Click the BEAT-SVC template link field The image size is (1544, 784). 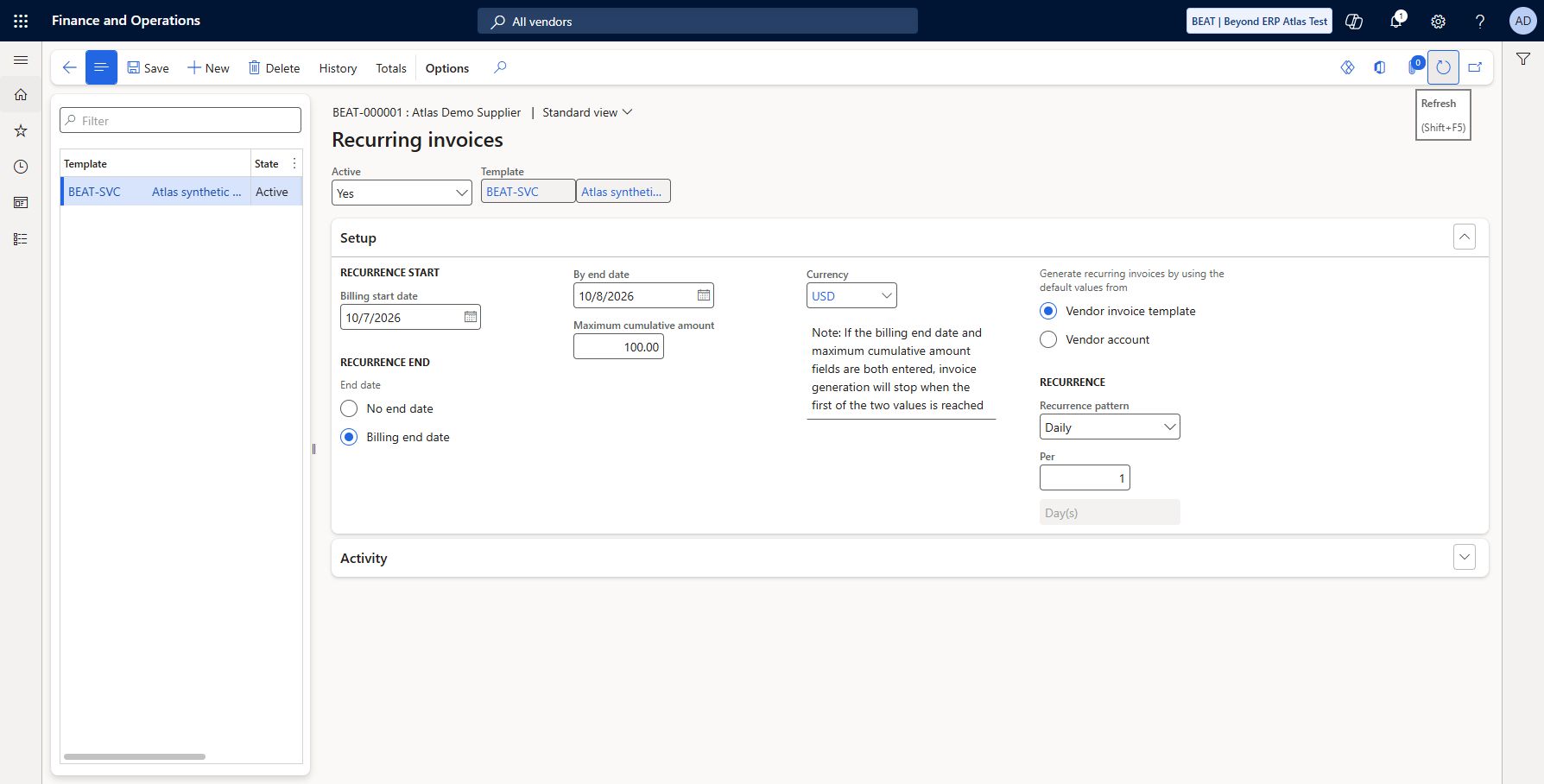[528, 192]
